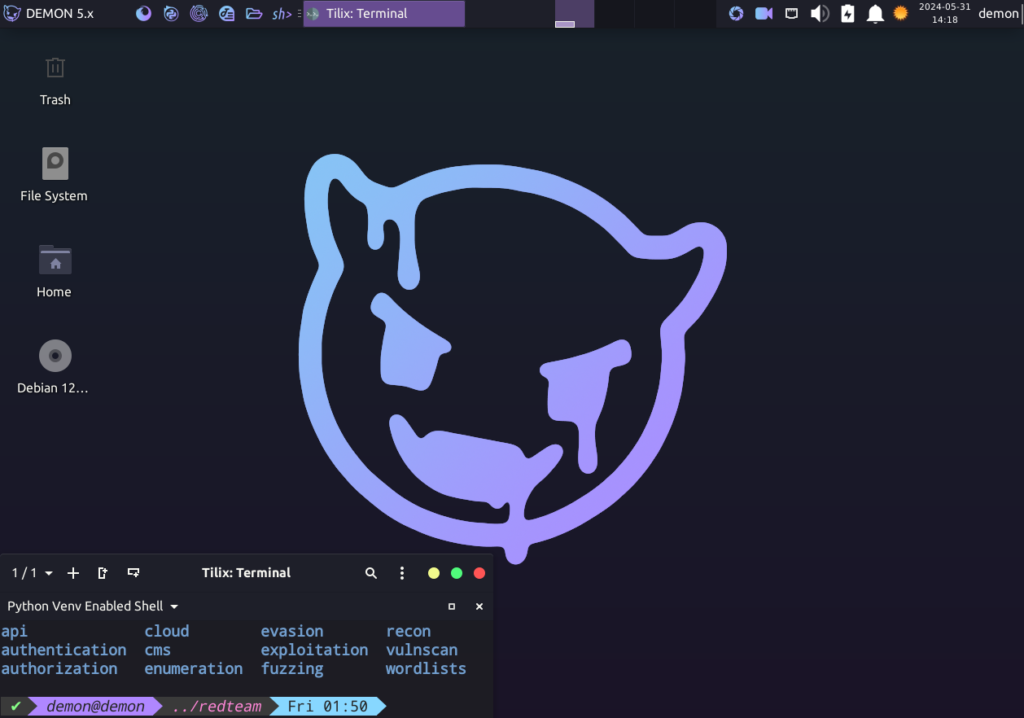Select the Trash desktop icon
1024x718 pixels.
(x=55, y=82)
